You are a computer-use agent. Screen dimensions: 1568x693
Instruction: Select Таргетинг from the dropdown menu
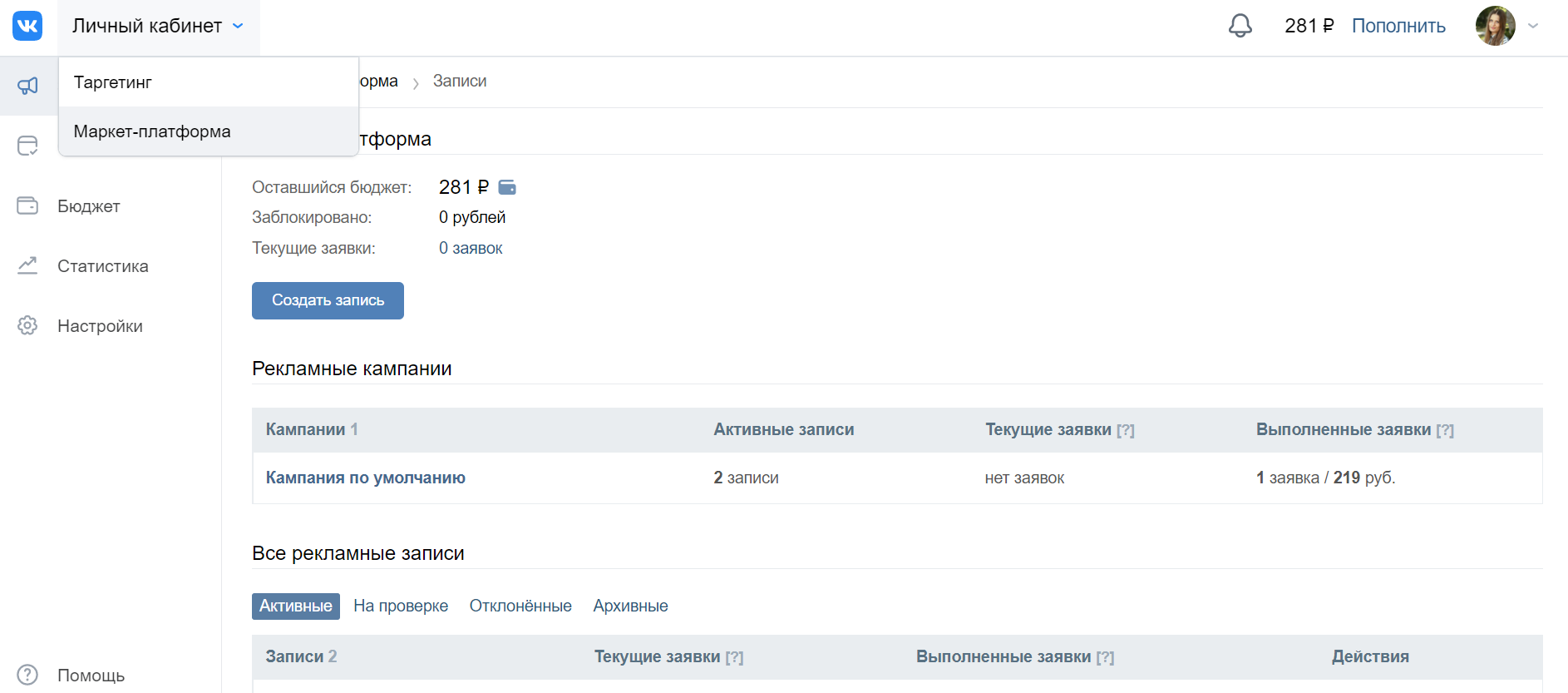point(113,82)
